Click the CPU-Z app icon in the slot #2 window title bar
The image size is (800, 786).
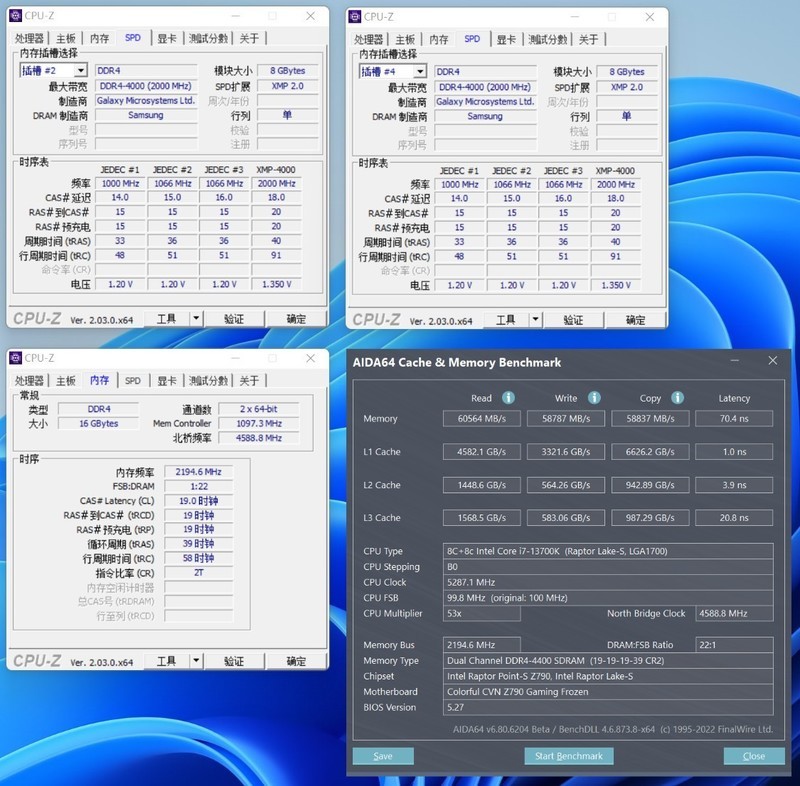(x=16, y=15)
